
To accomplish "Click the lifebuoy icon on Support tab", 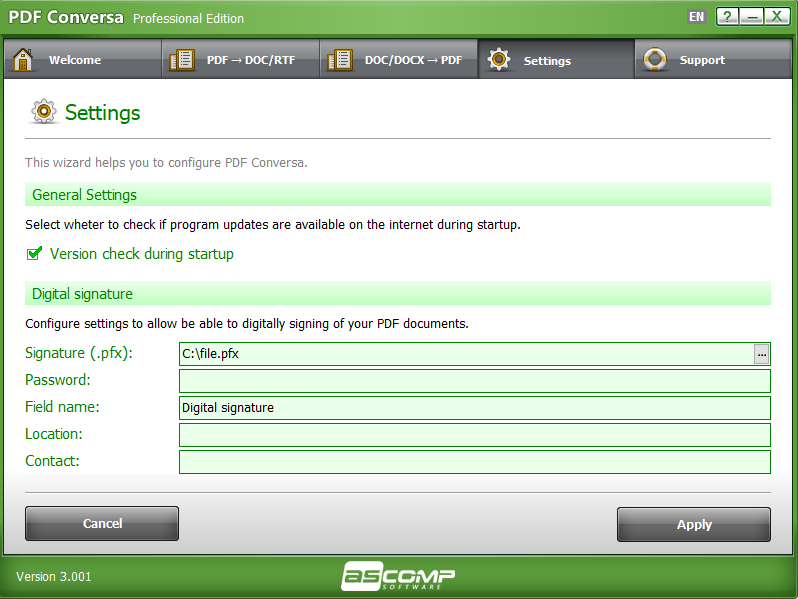I will coord(655,60).
